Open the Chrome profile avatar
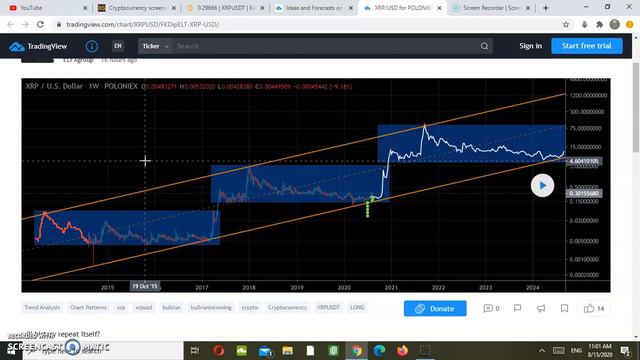The width and height of the screenshot is (640, 360). point(615,24)
